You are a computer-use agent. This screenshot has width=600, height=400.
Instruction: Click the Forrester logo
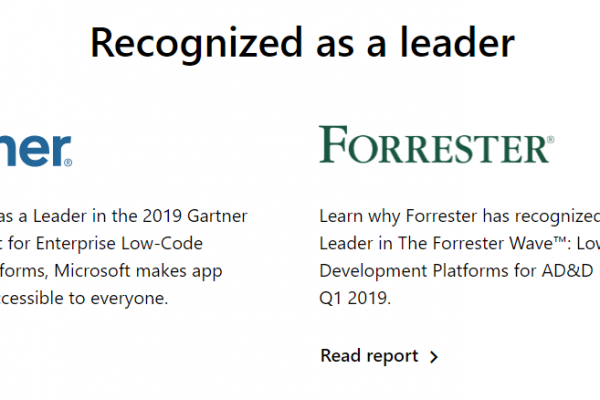click(435, 145)
